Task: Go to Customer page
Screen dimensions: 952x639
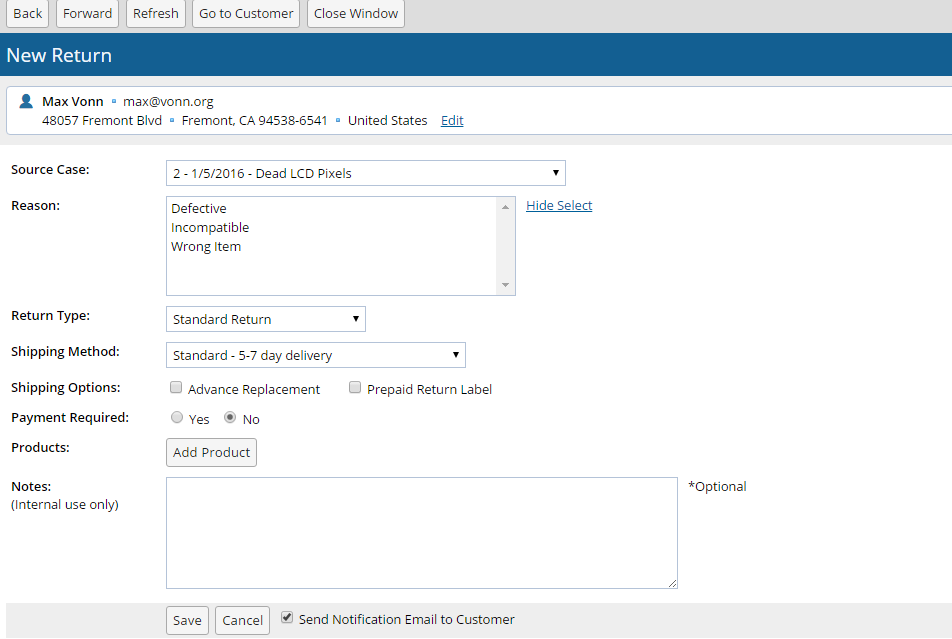Action: (246, 14)
